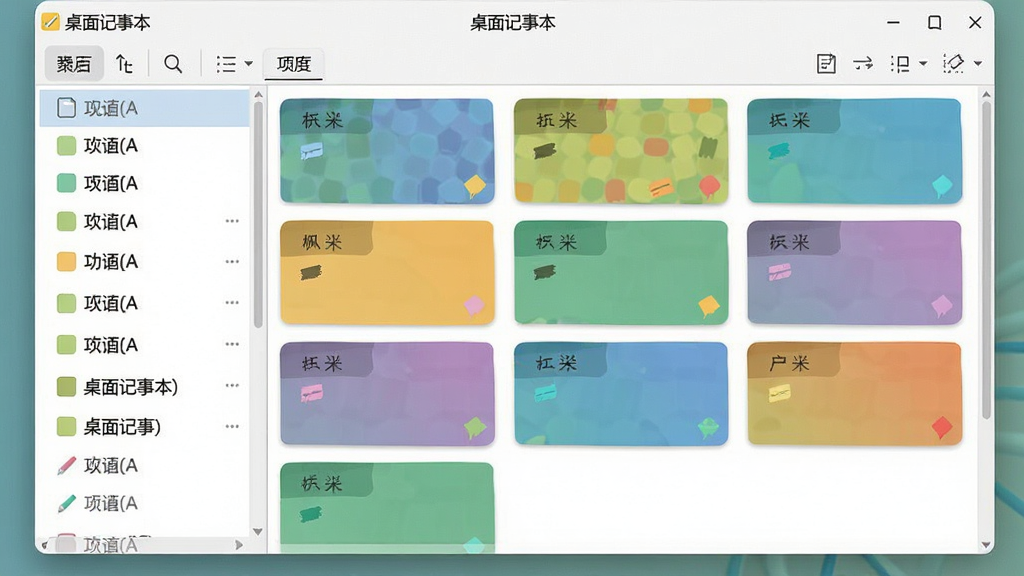Click dark brush mark on solid orange card
1024x576 pixels.
tap(311, 272)
